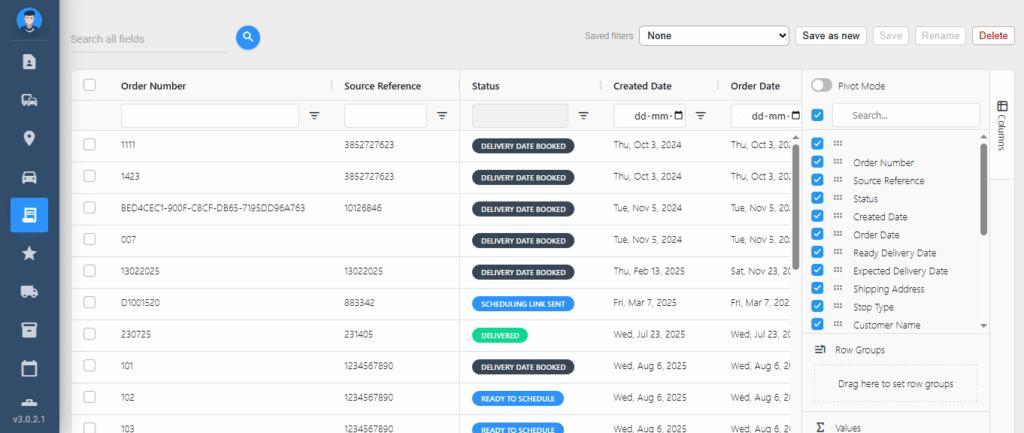Click the blue search magnifier button
This screenshot has width=1024, height=433.
click(248, 38)
